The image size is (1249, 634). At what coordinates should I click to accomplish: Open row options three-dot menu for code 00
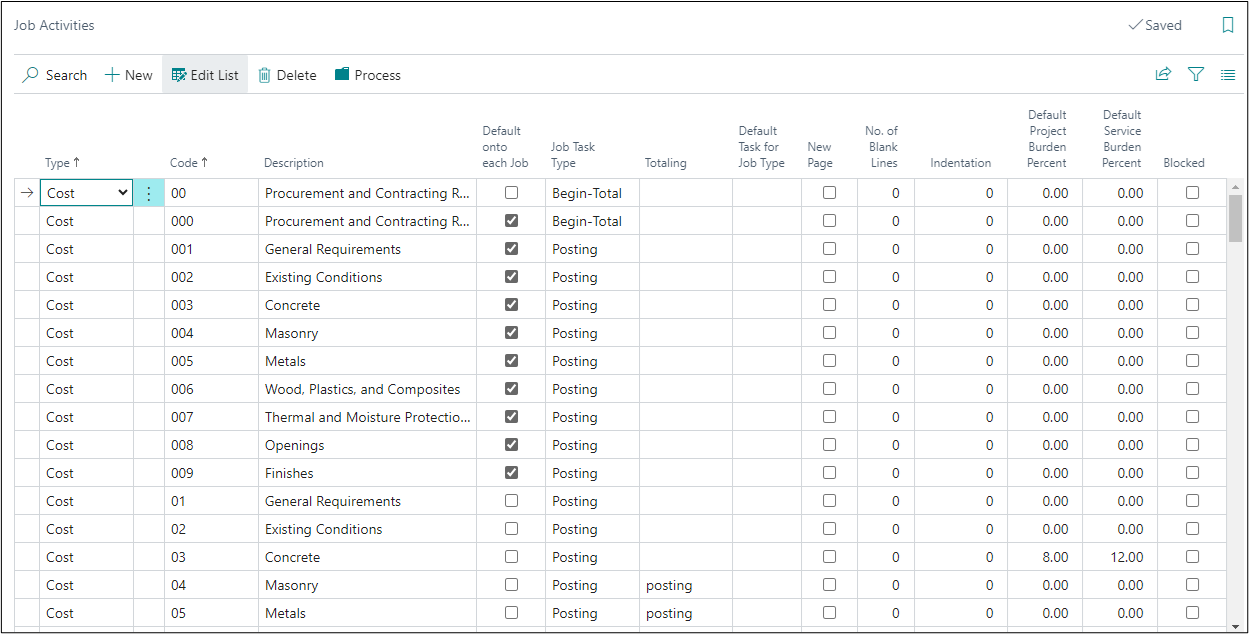pos(149,194)
